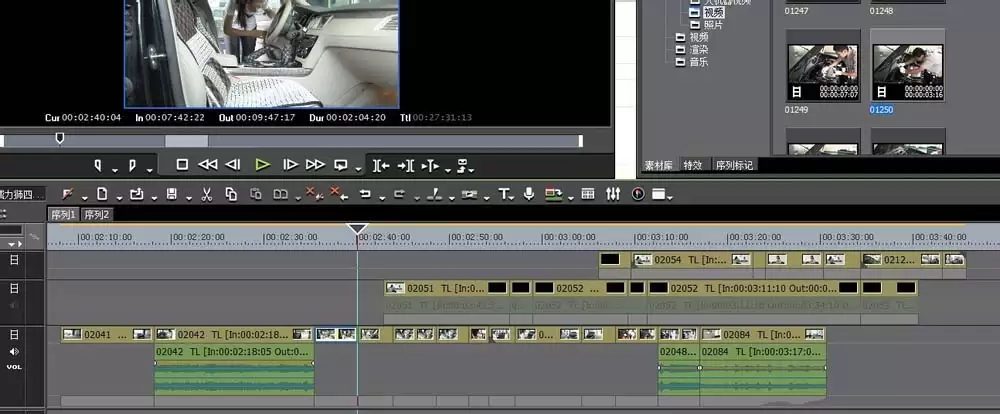The width and height of the screenshot is (1000, 414).
Task: Expand the dropdown arrow beside the New Sequence icon
Action: coord(119,198)
